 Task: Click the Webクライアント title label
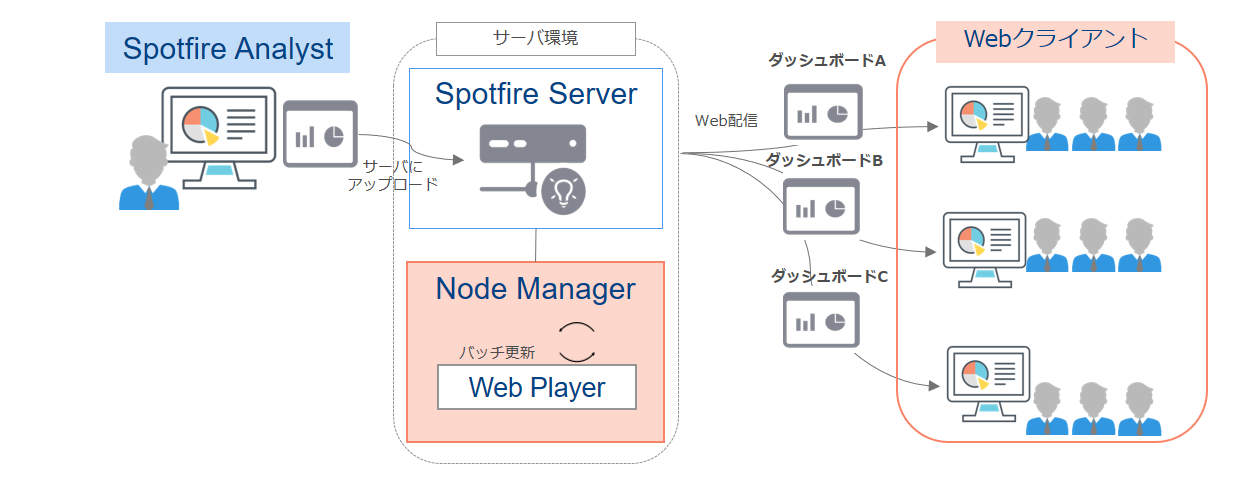(x=1055, y=39)
